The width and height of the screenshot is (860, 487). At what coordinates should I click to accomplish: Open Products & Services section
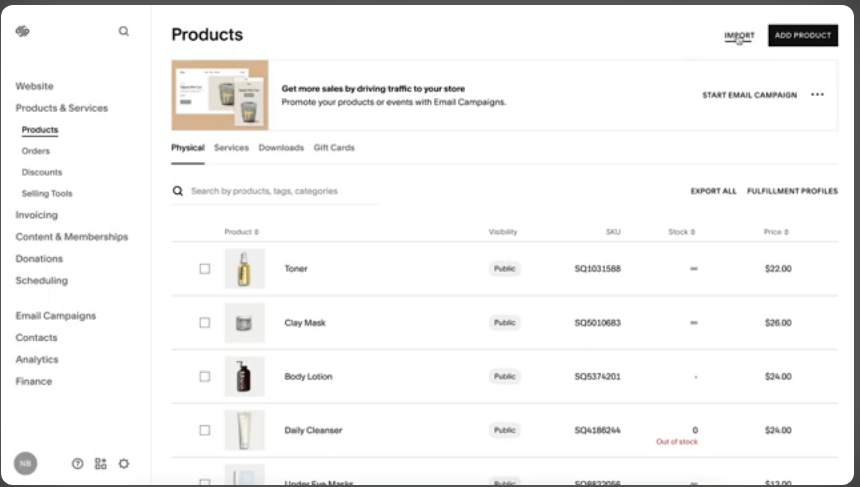click(61, 108)
